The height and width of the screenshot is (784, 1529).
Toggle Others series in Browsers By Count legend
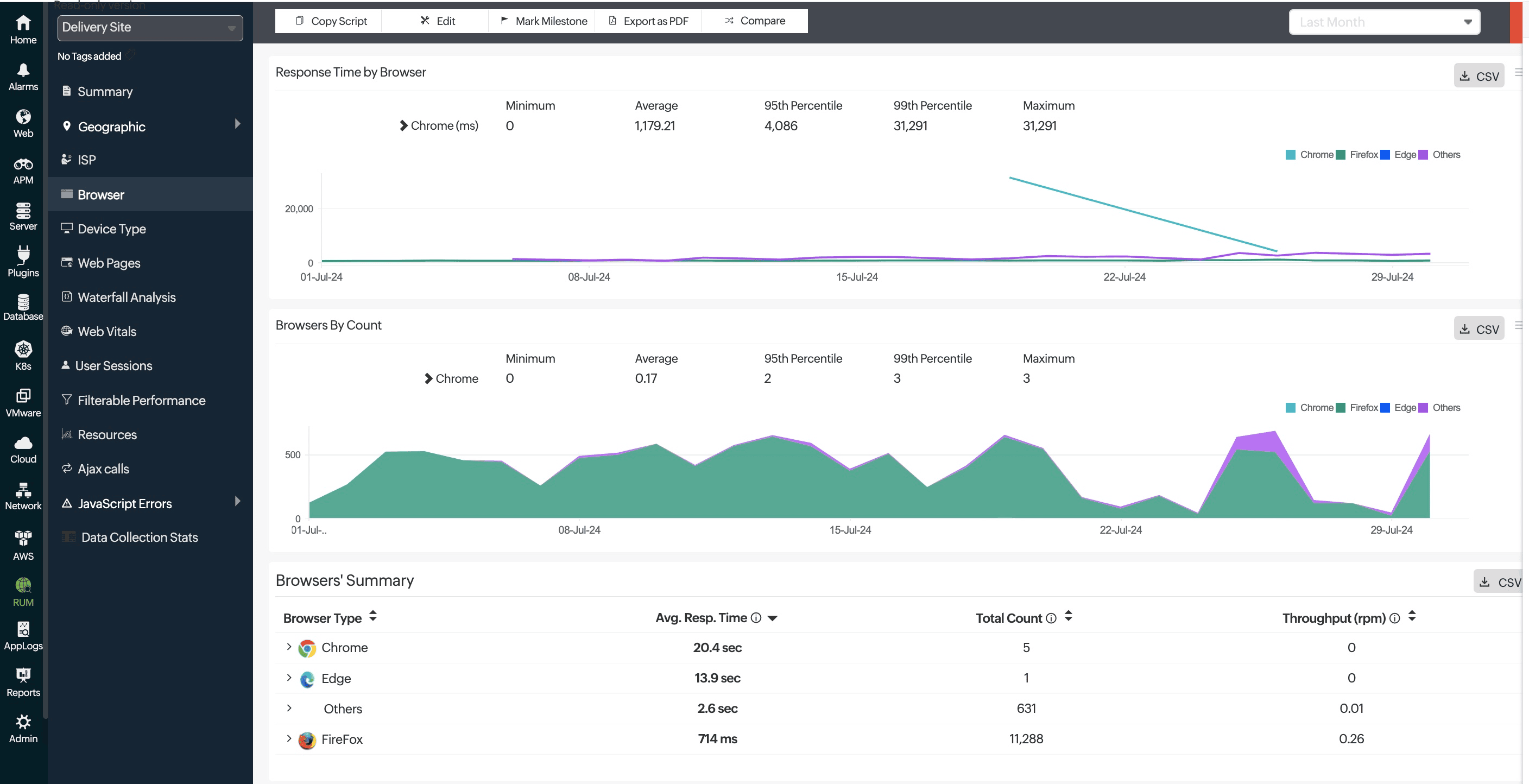tap(1445, 408)
